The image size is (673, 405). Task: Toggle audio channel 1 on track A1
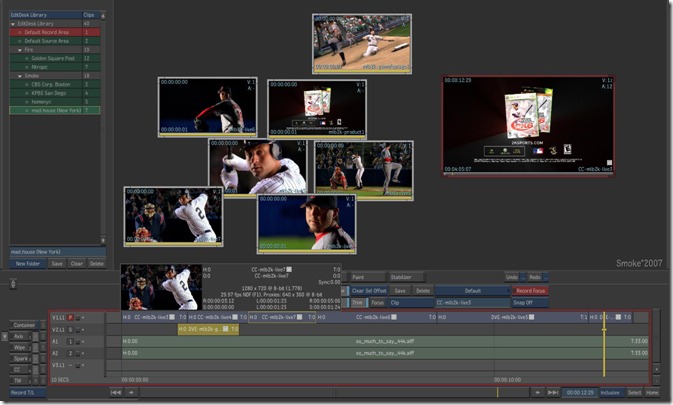(x=70, y=342)
